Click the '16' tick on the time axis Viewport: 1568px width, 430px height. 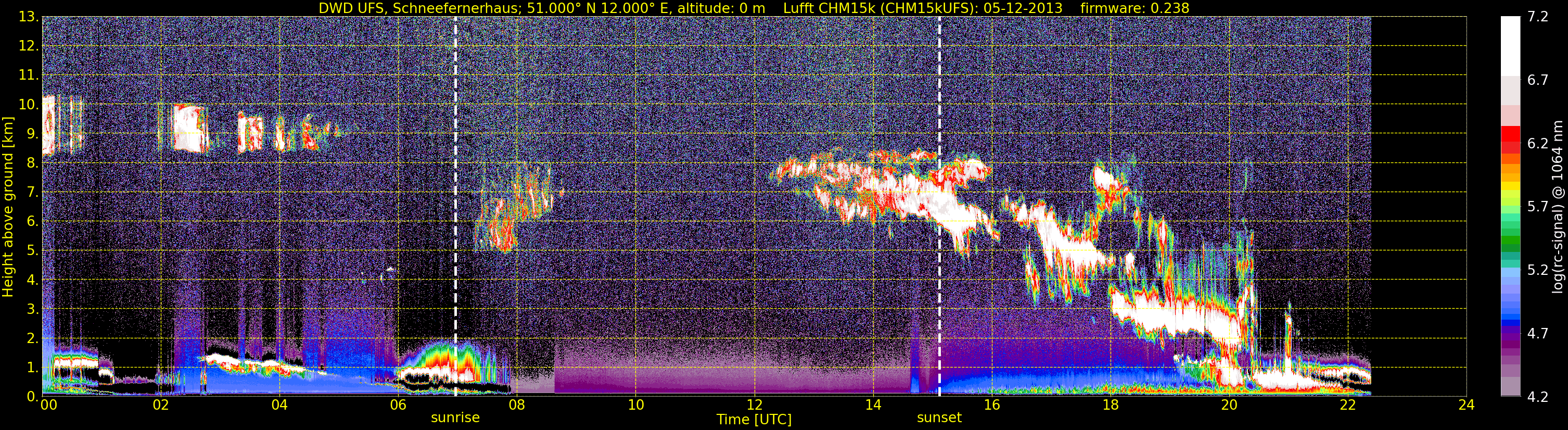pyautogui.click(x=991, y=405)
